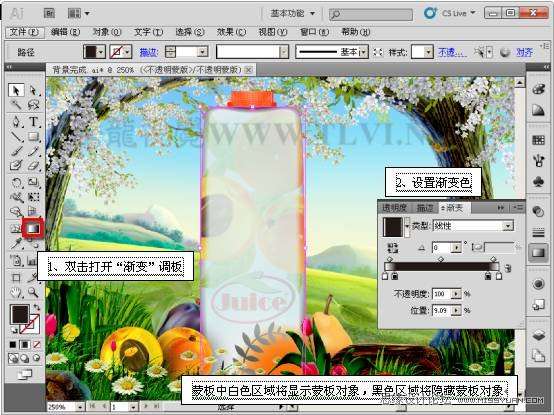Select the Direct Selection tool
The width and height of the screenshot is (554, 415).
34,90
